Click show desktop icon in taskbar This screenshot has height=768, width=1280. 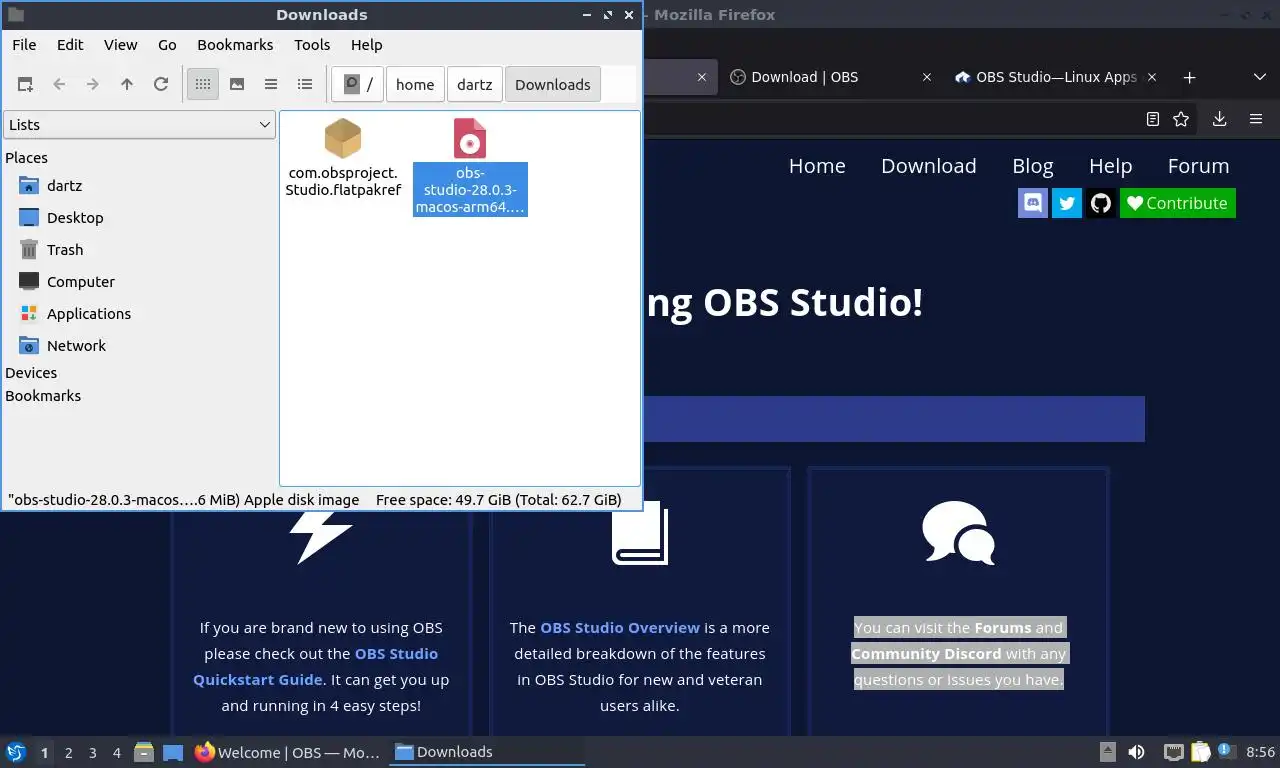[x=173, y=752]
